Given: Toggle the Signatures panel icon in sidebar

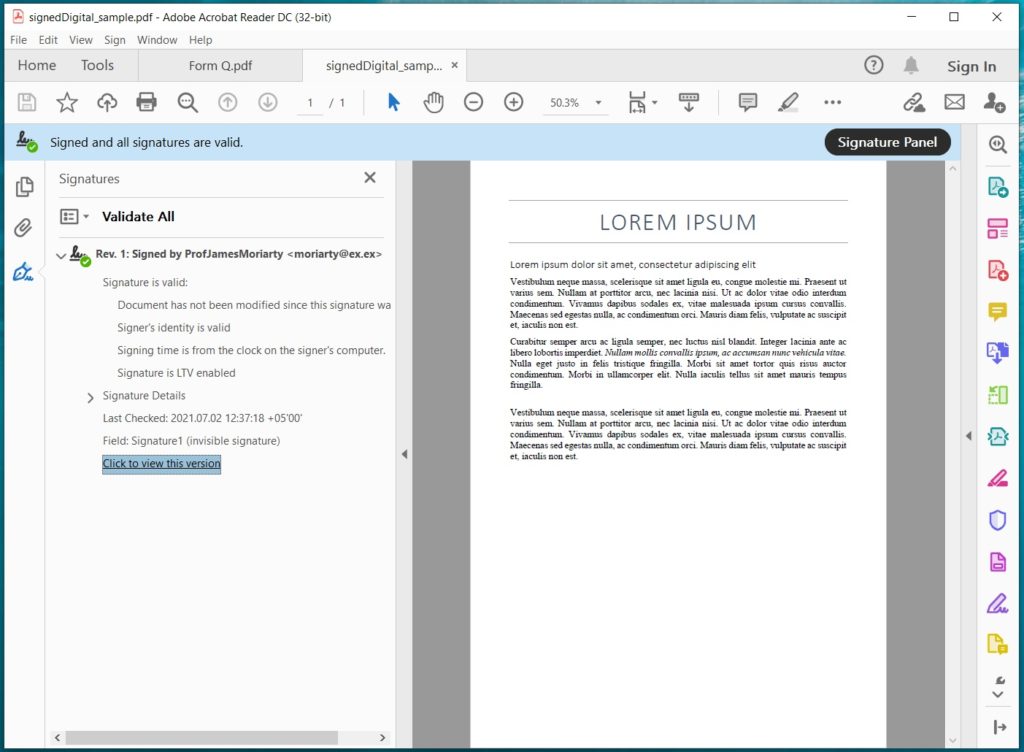Looking at the screenshot, I should pyautogui.click(x=23, y=272).
